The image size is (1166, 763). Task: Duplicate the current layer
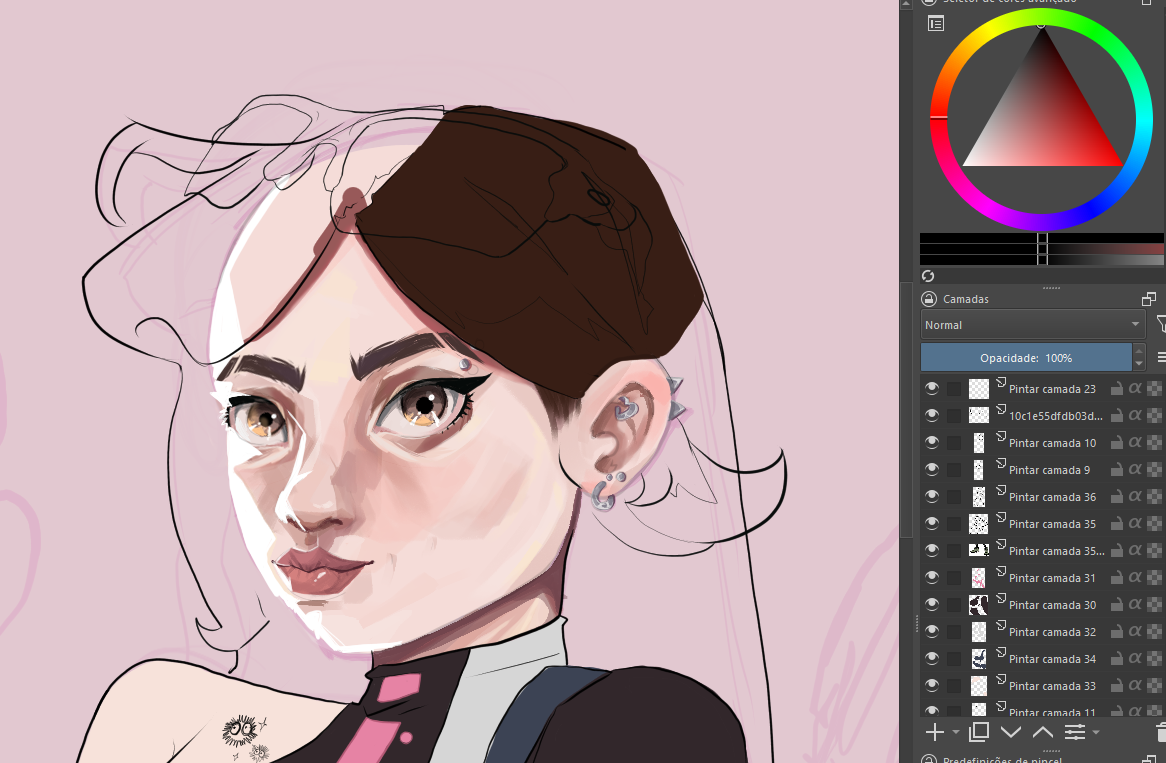pyautogui.click(x=979, y=733)
